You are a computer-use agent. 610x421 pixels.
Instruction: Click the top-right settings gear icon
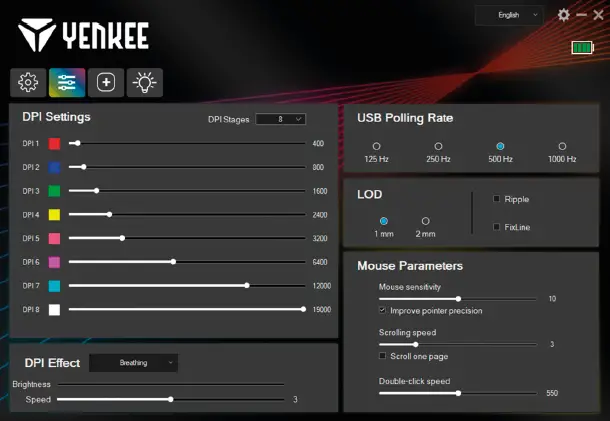[563, 15]
